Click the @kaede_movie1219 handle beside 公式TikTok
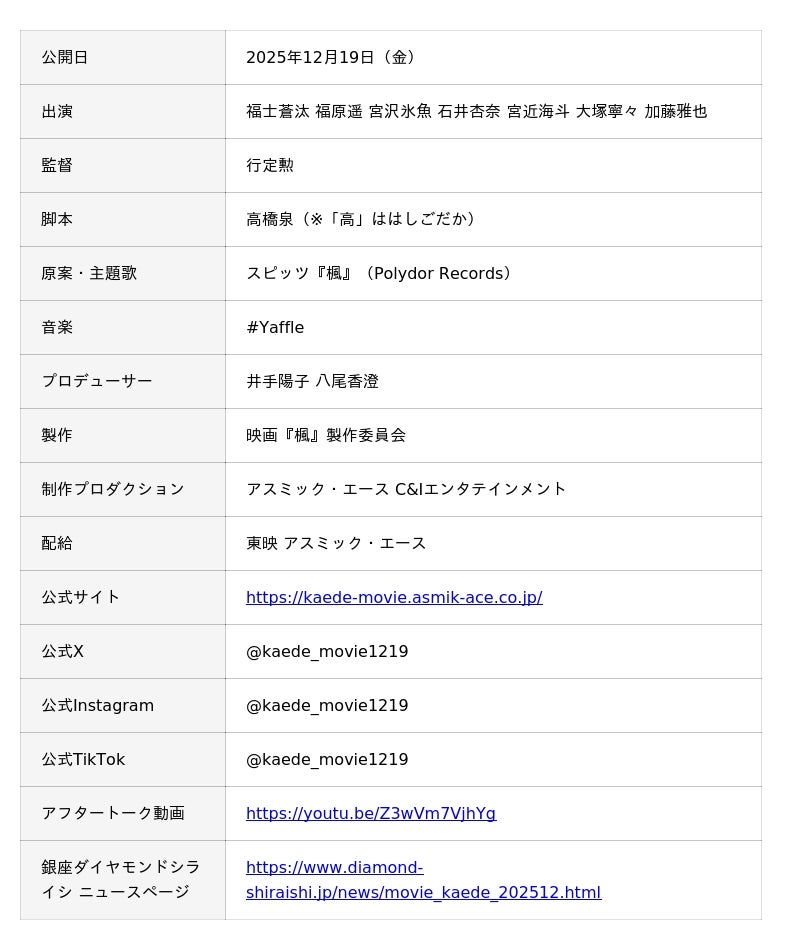 click(x=327, y=760)
